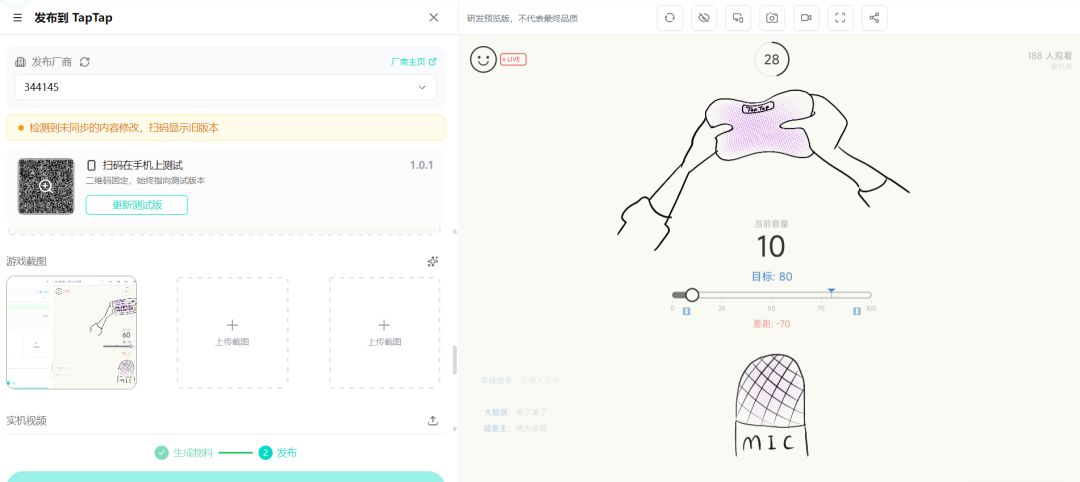Select the 生成物料 step
Viewport: 1080px width, 482px height.
coord(184,453)
